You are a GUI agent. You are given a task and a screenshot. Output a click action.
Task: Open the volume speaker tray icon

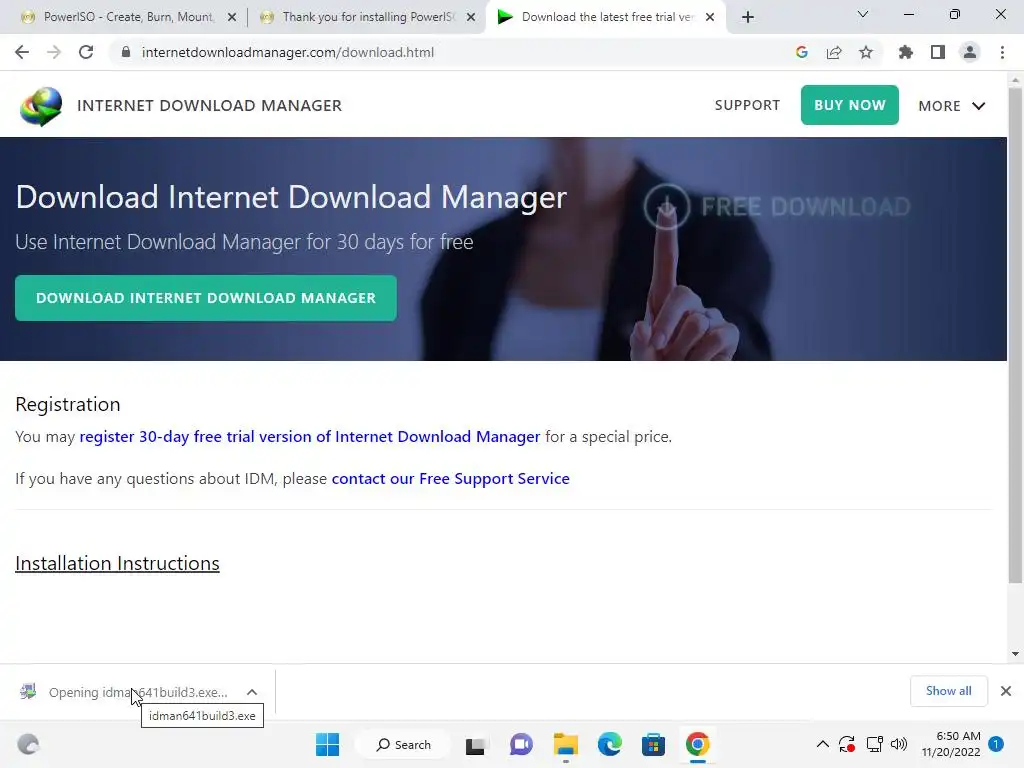pos(899,744)
